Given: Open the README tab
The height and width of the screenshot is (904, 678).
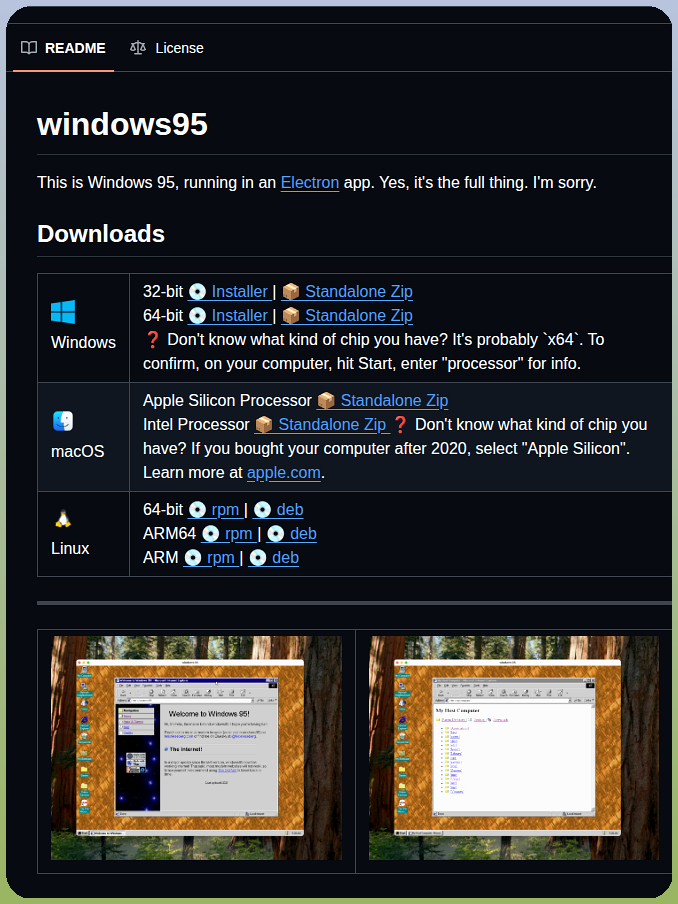Looking at the screenshot, I should pyautogui.click(x=63, y=48).
